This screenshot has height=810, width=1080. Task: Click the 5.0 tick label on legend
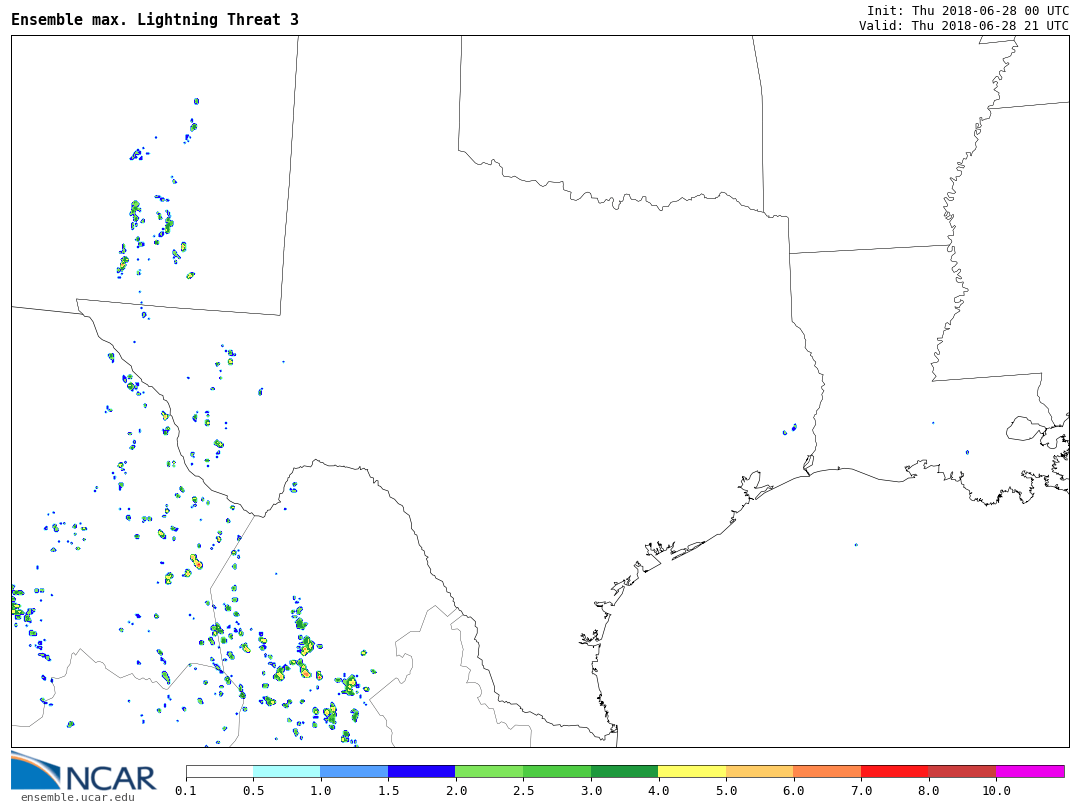pyautogui.click(x=726, y=791)
